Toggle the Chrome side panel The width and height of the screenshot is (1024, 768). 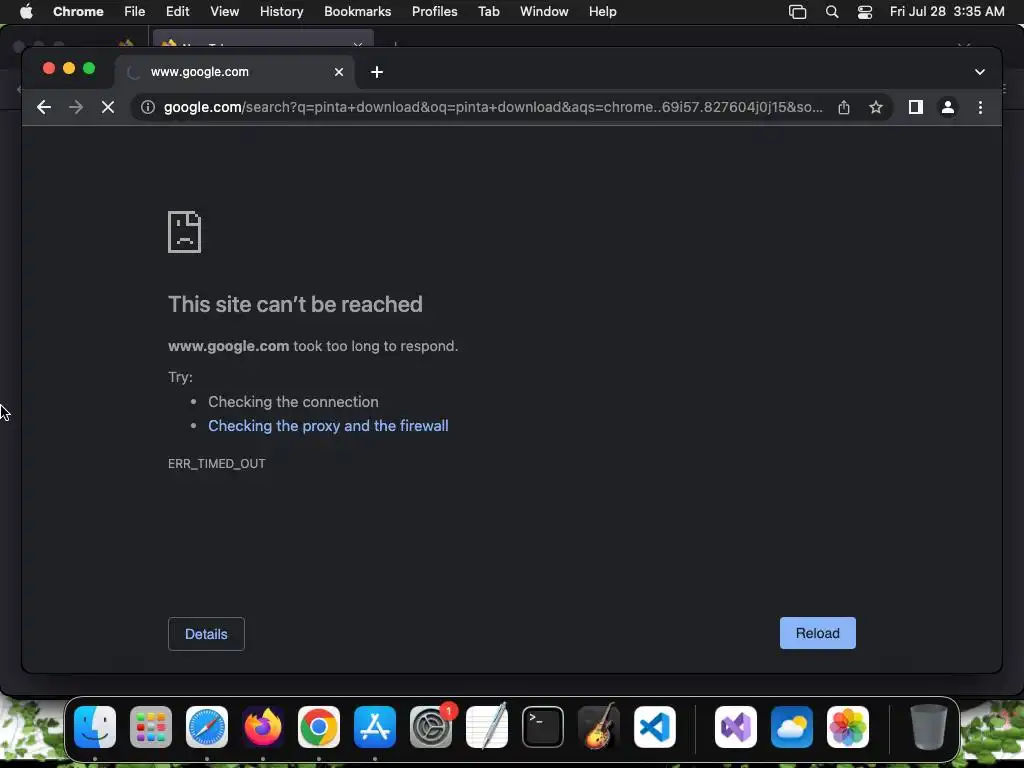[916, 107]
